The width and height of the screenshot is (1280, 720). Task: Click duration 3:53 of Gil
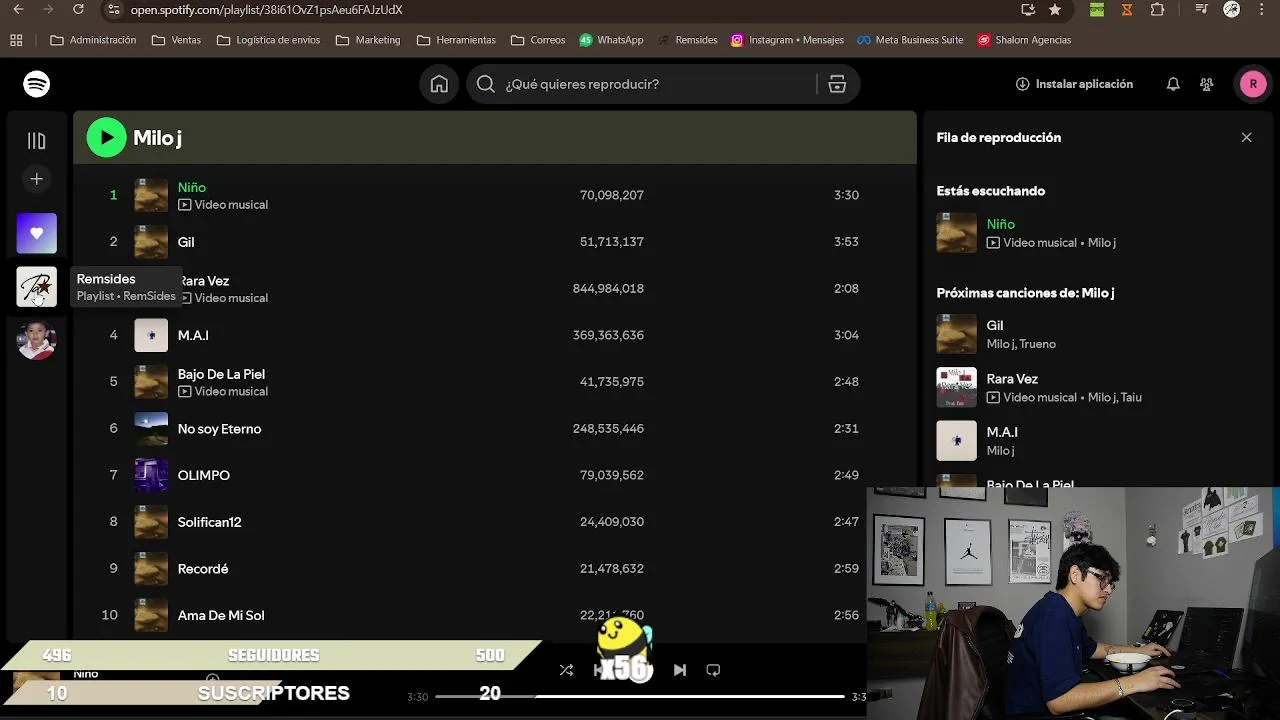point(846,242)
